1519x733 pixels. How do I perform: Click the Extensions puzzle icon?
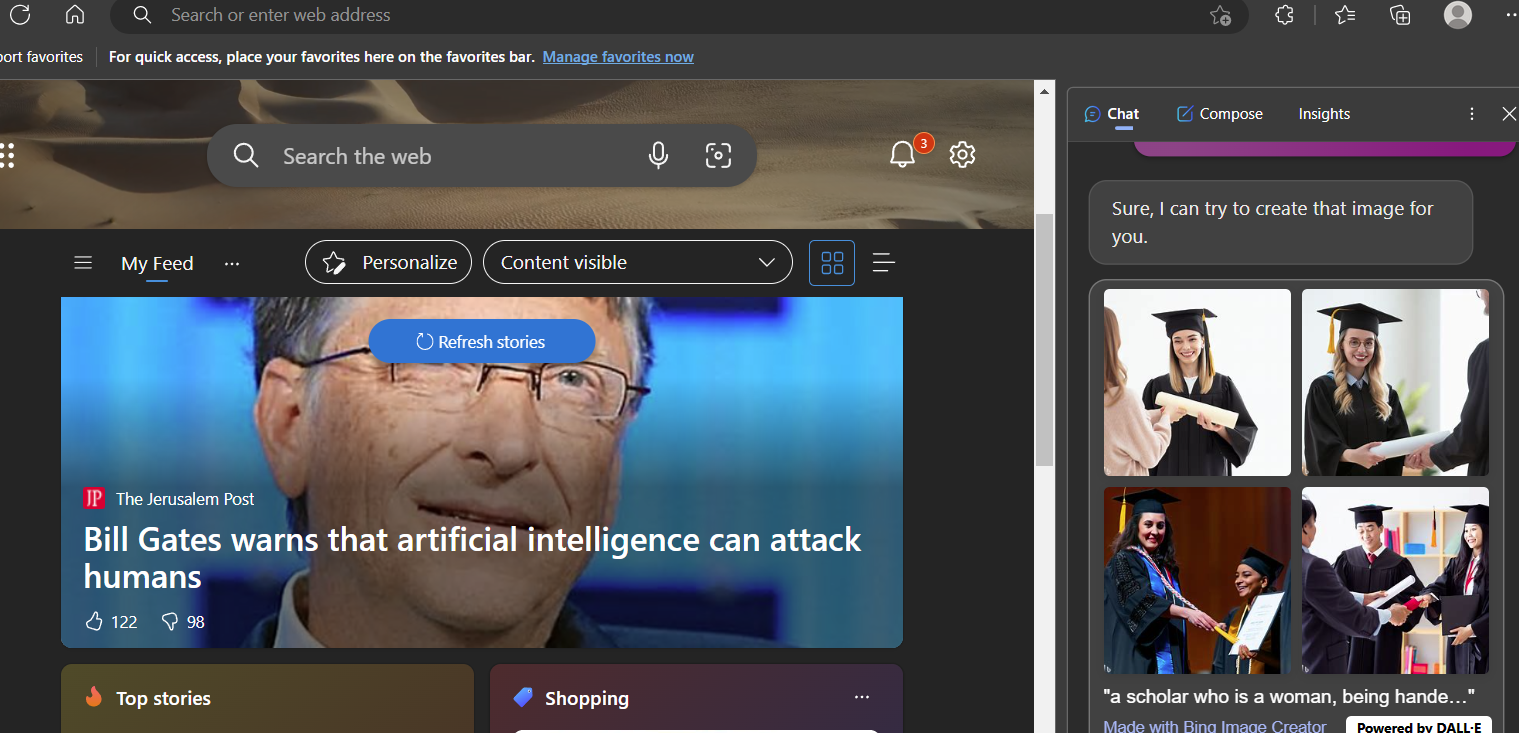click(x=1285, y=15)
